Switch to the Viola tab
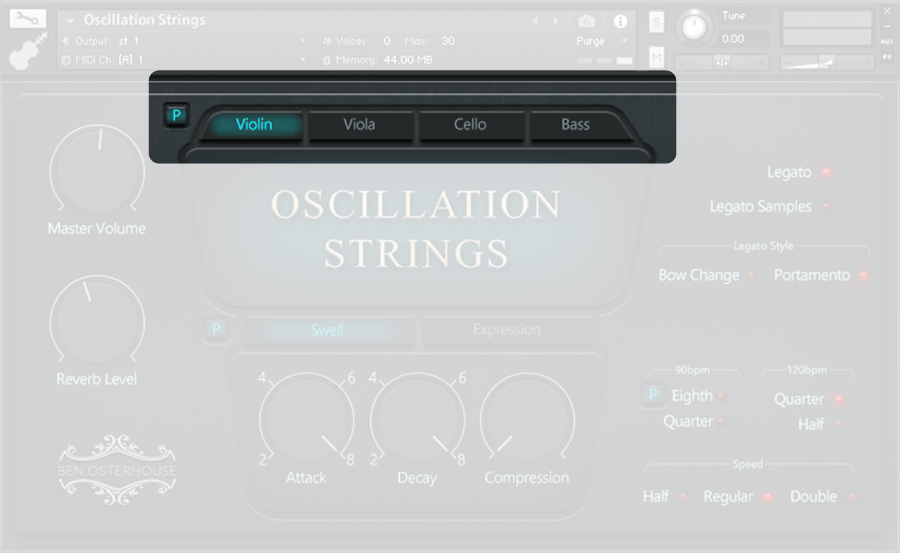 coord(359,125)
